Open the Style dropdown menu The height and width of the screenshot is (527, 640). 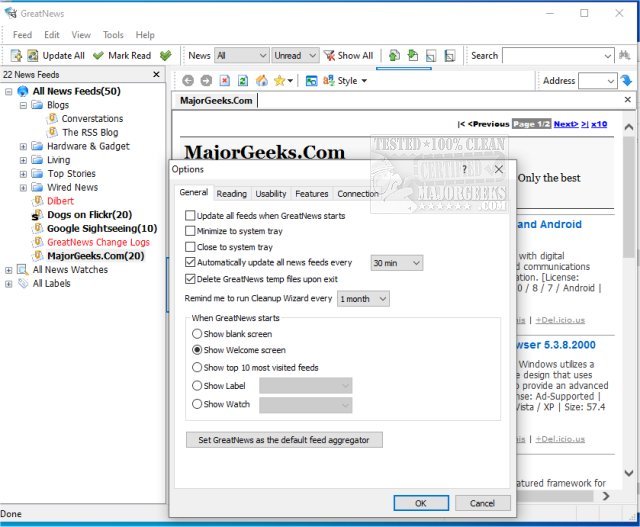tap(345, 81)
